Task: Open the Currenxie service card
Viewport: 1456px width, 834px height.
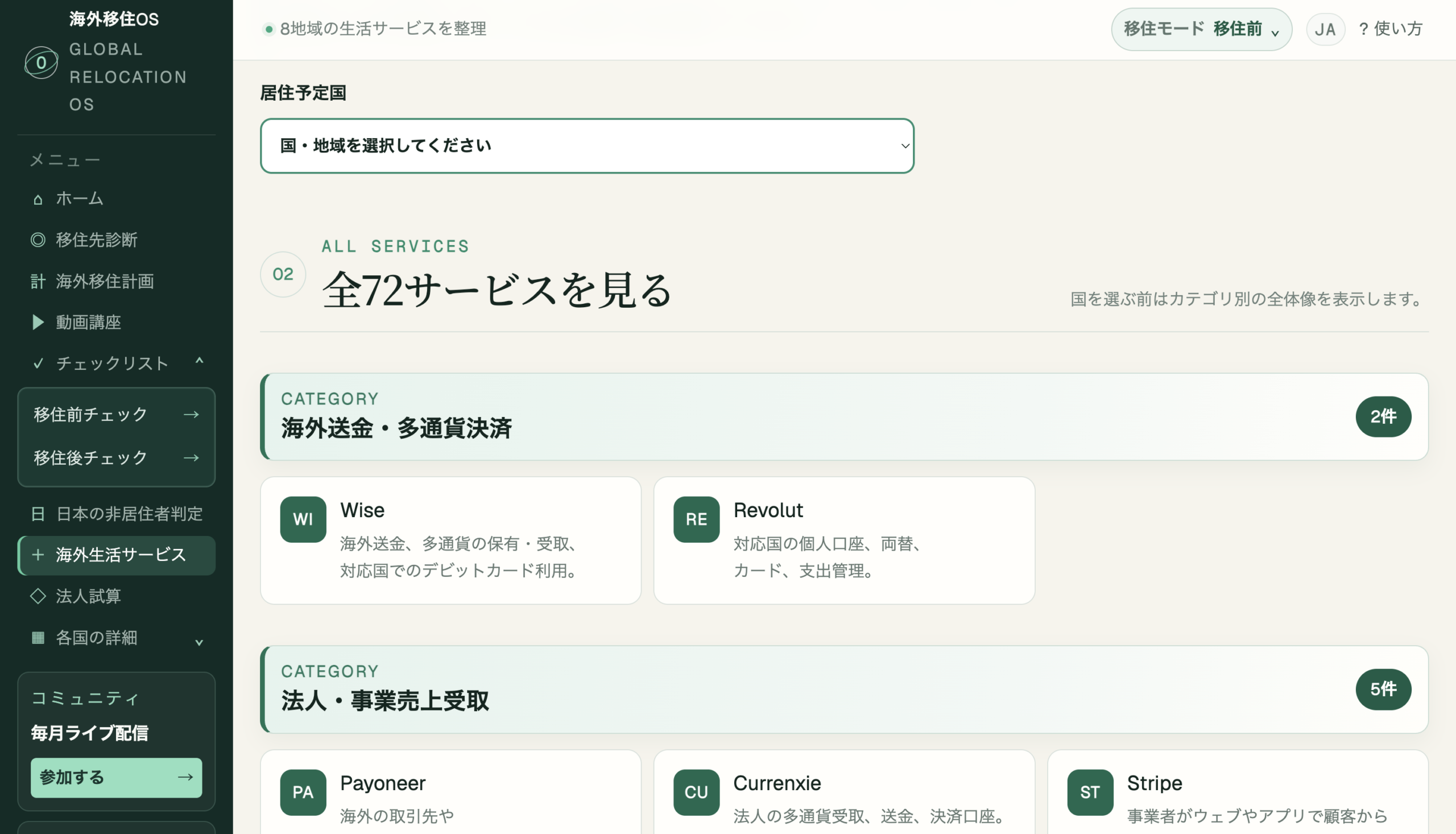Action: [844, 792]
